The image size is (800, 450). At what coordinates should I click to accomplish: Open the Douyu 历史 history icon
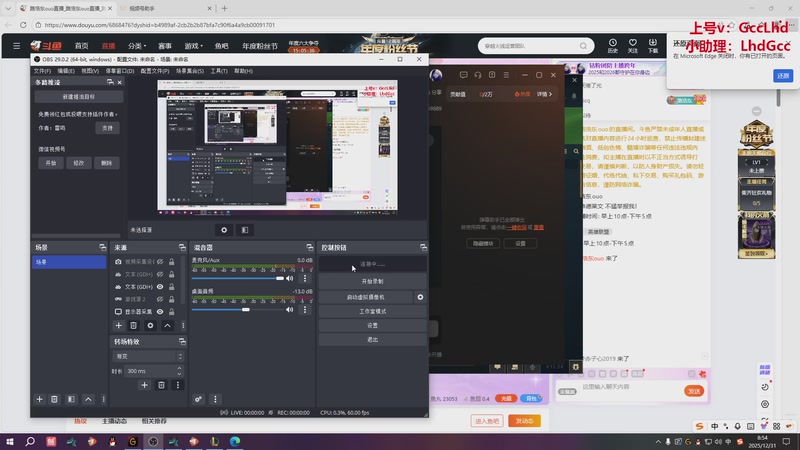613,46
